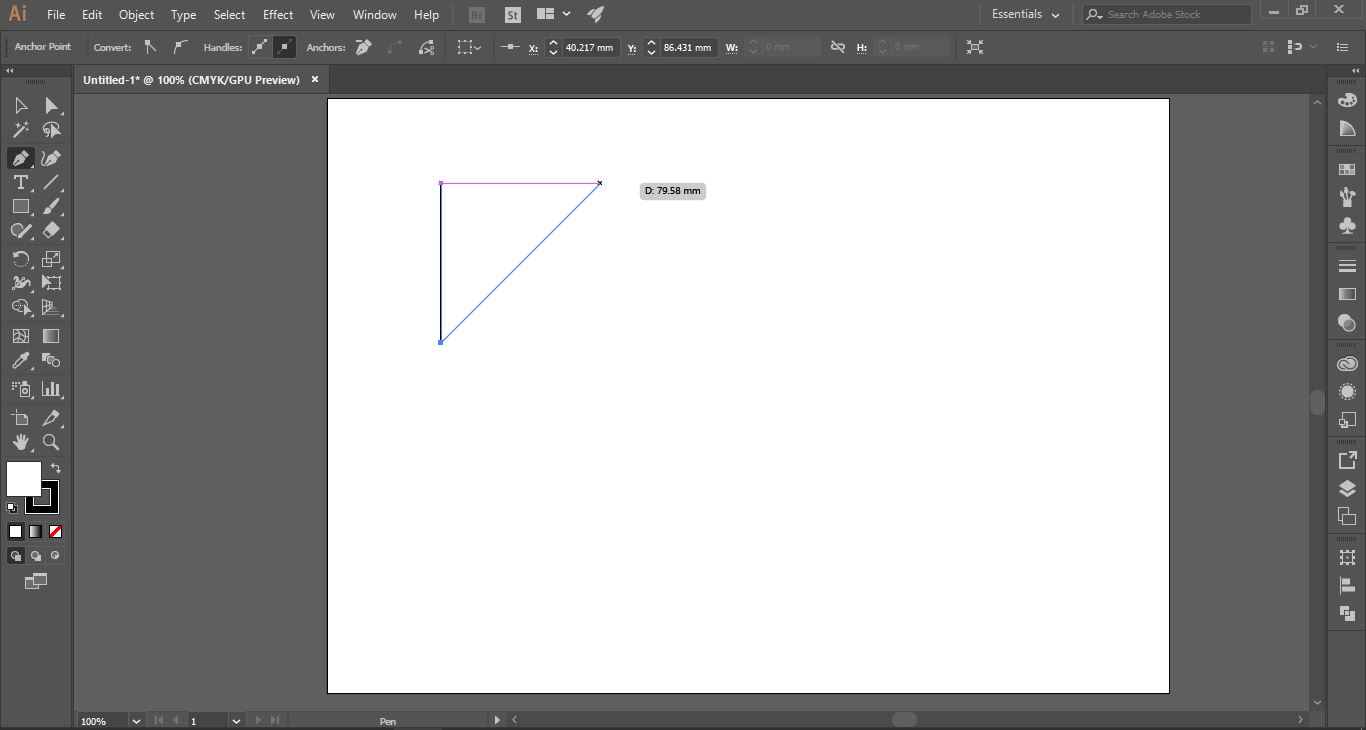Convert selected anchor to corner point

(149, 47)
